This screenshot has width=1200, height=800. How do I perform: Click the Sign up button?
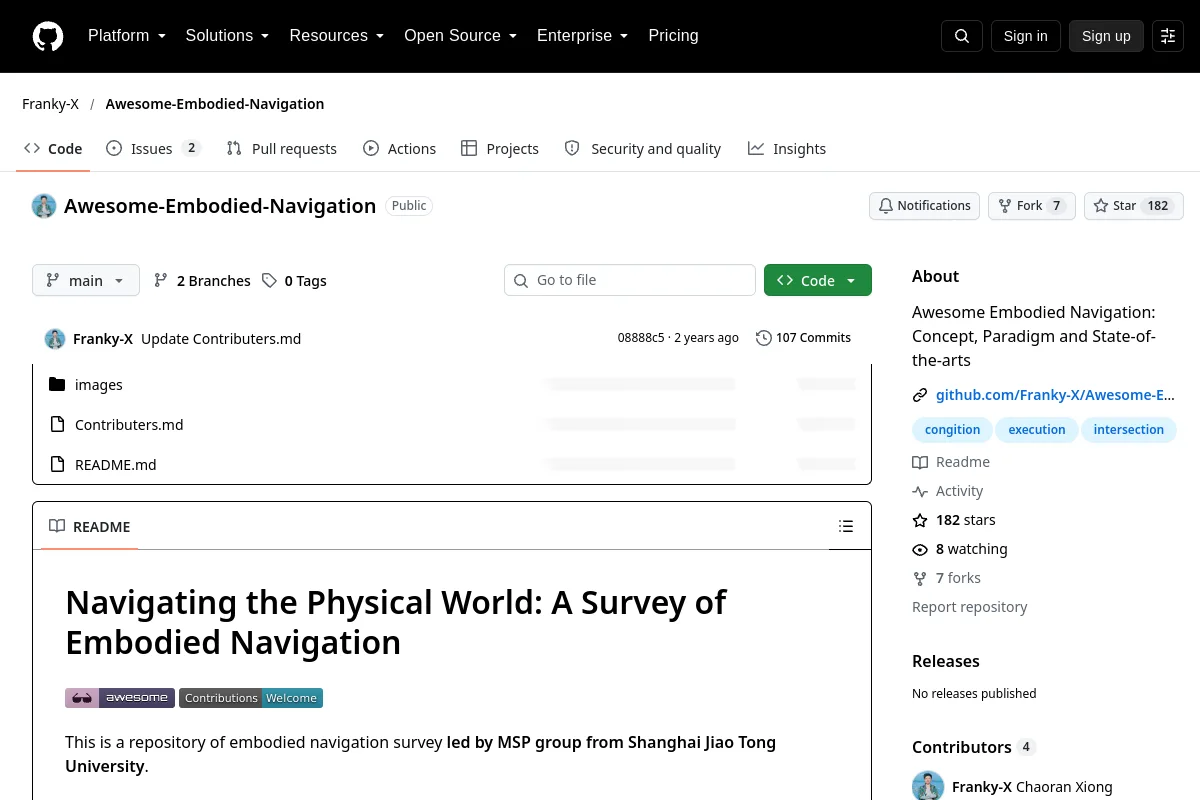[1106, 36]
